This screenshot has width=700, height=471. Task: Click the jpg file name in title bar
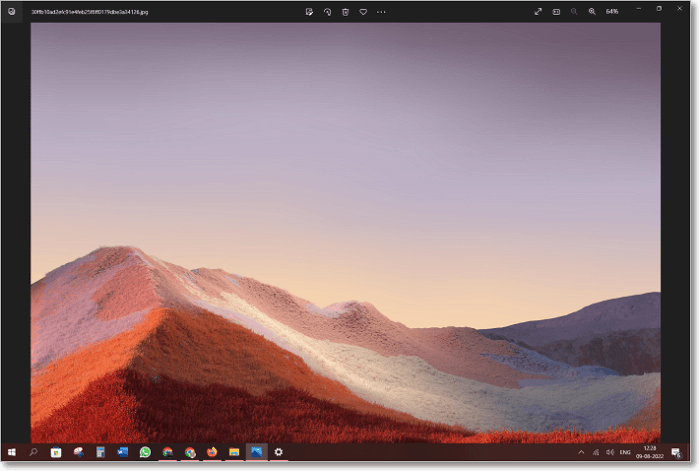coord(90,12)
